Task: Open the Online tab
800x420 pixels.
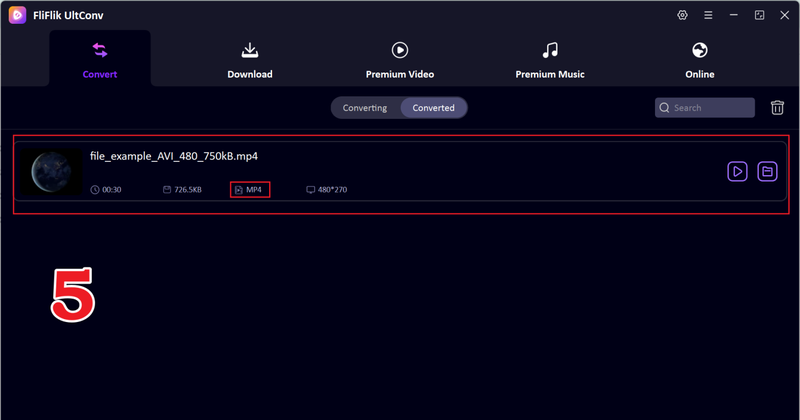Action: point(699,61)
